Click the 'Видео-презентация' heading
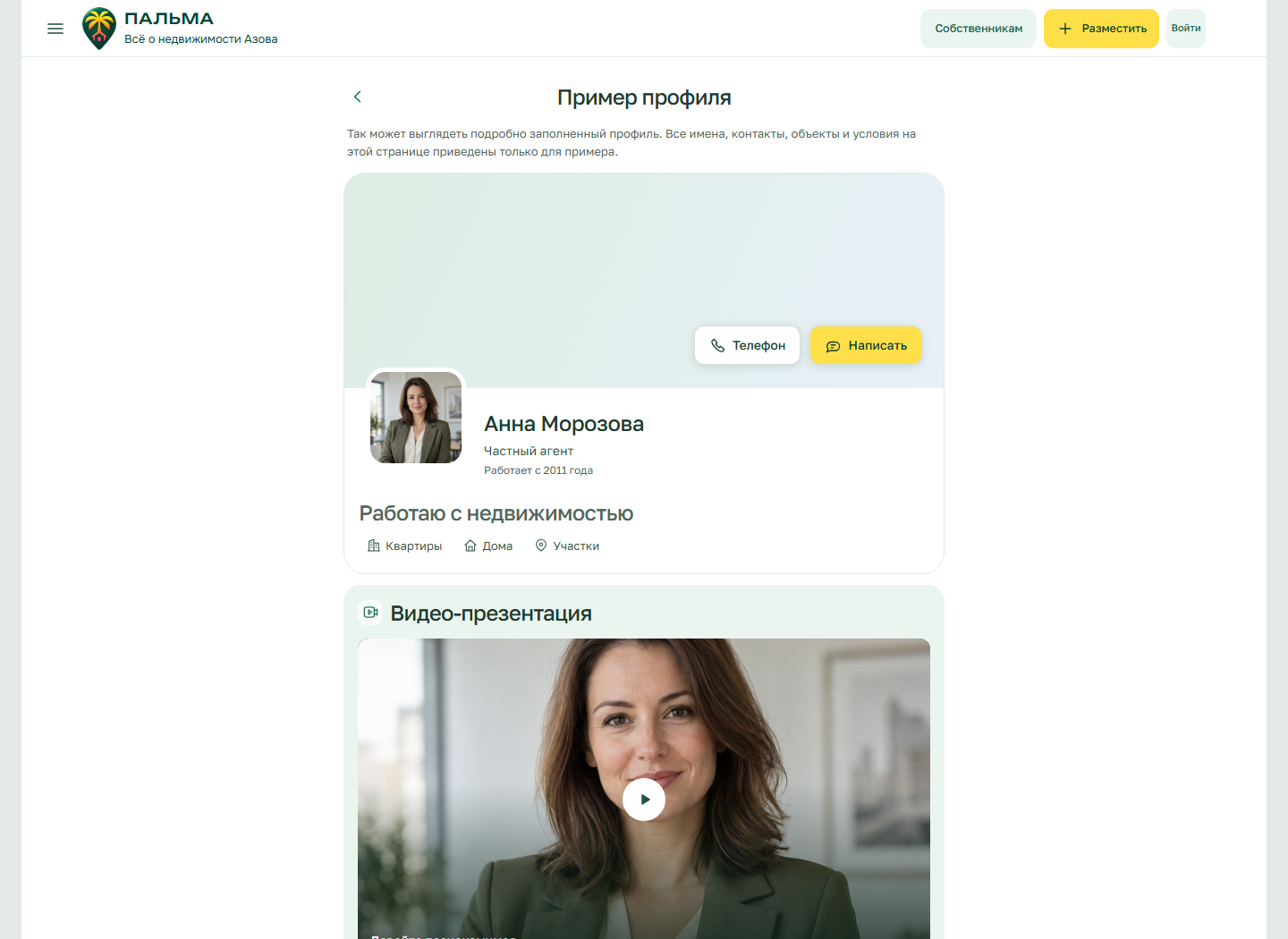The image size is (1288, 939). [x=491, y=613]
